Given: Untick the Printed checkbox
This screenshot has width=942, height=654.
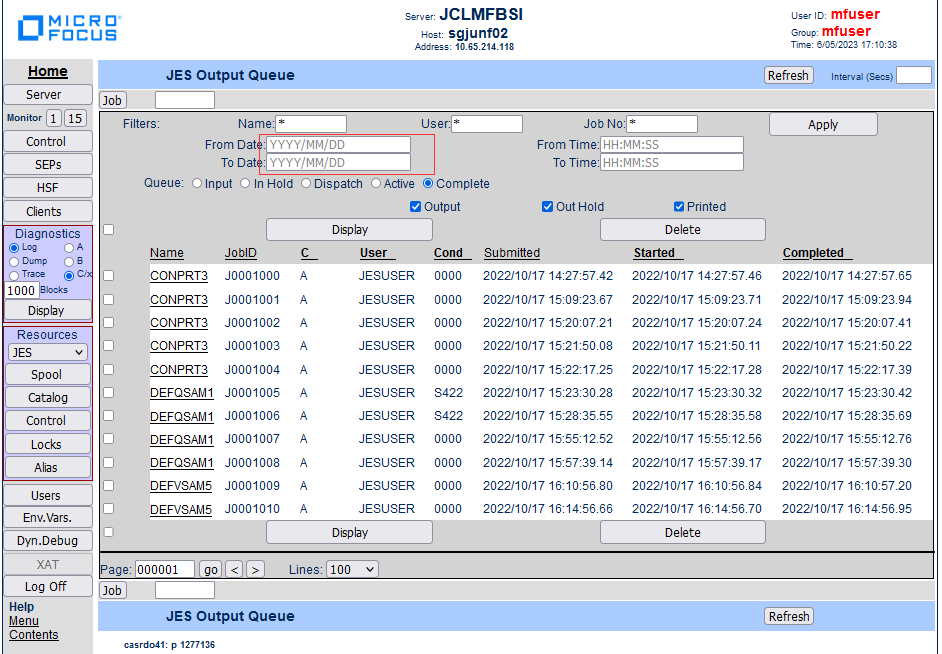Looking at the screenshot, I should pos(679,207).
